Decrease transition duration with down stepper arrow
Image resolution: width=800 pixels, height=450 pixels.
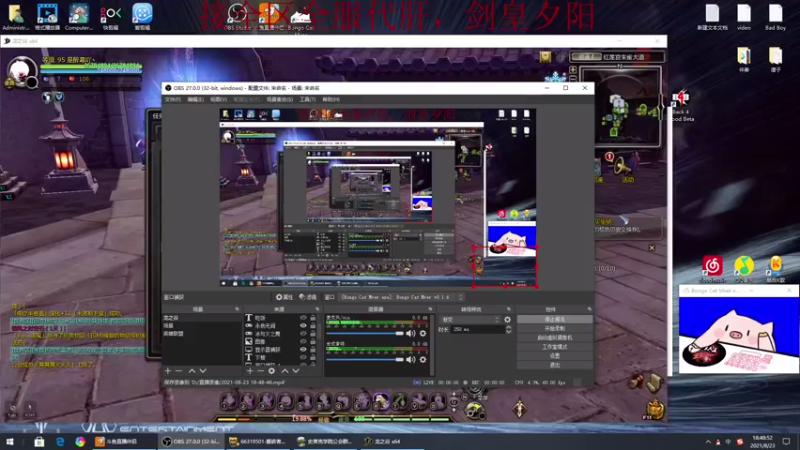click(x=508, y=332)
